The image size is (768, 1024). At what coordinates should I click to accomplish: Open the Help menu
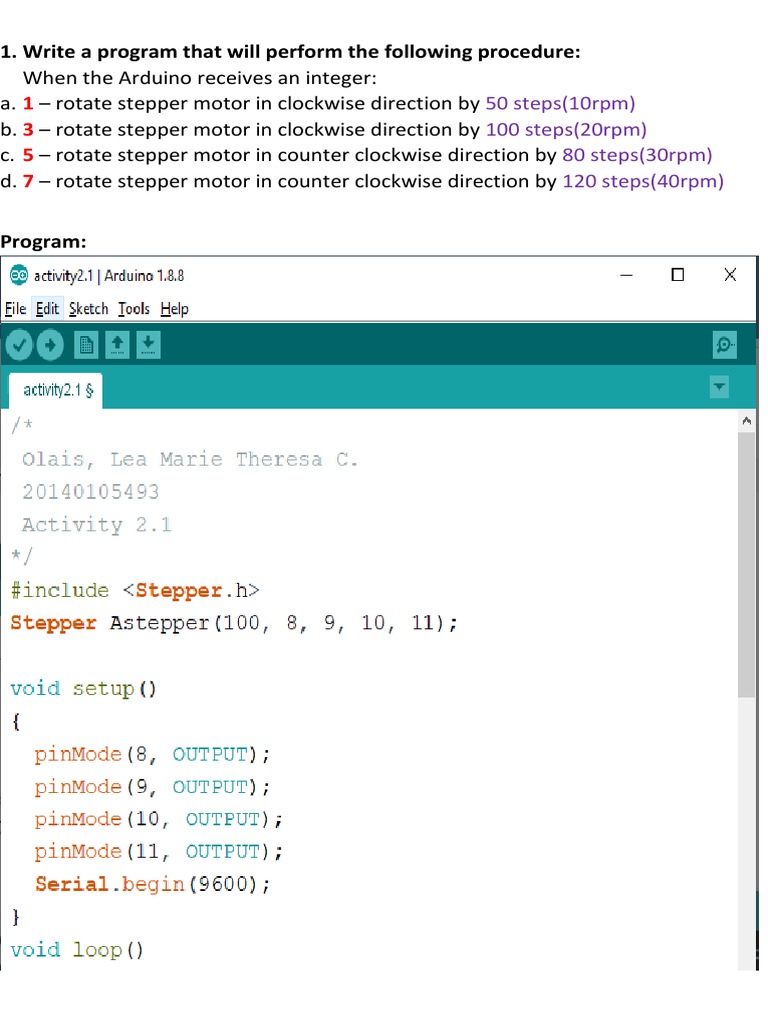coord(174,309)
